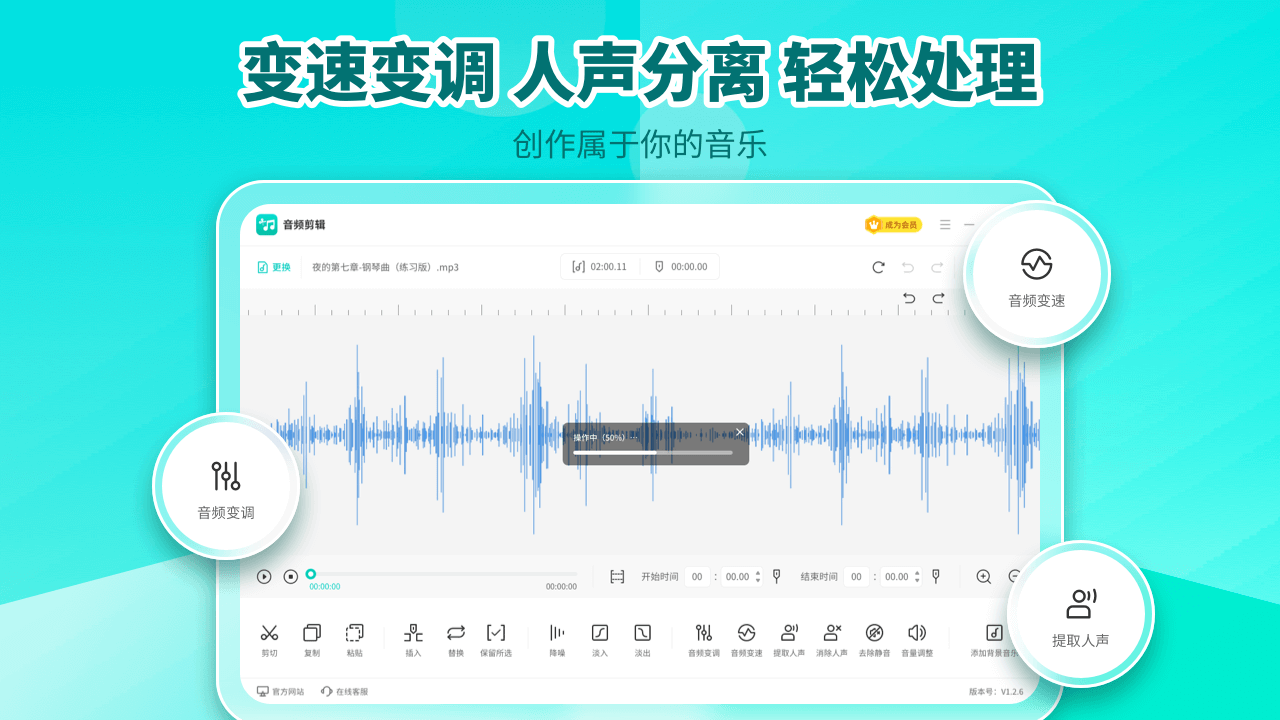This screenshot has height=720, width=1280.
Task: Click the dark undo arrow above waveform
Action: point(909,298)
